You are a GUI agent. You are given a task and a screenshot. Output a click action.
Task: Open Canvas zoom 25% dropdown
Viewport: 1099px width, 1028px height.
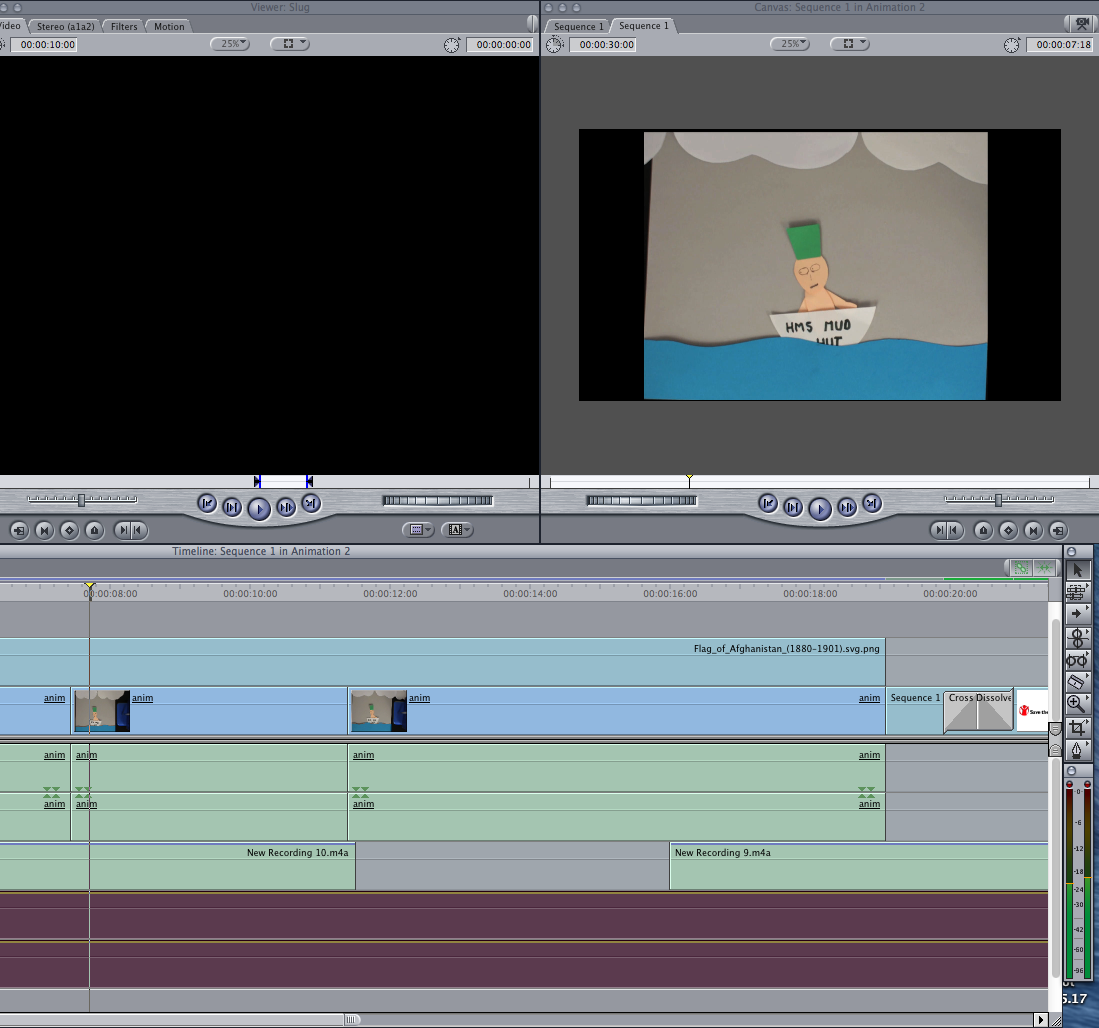pyautogui.click(x=790, y=44)
